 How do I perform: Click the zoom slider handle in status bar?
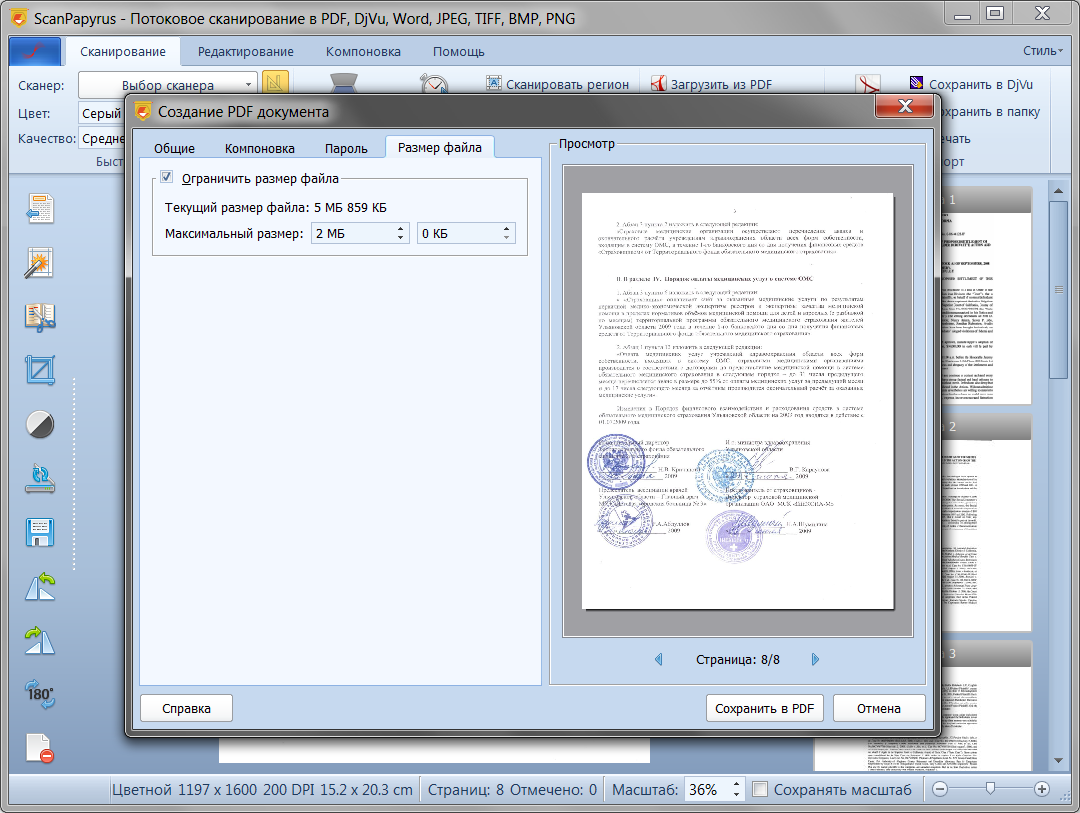[x=990, y=788]
